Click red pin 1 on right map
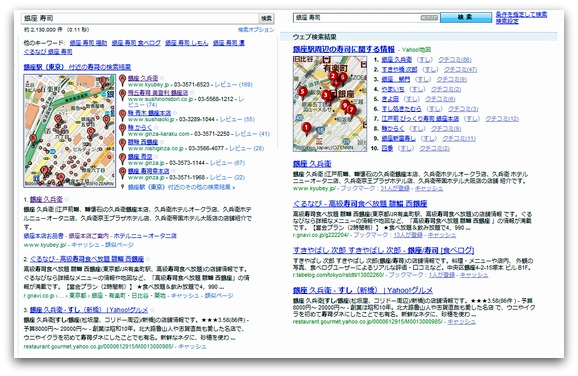This screenshot has width=578, height=376. tap(306, 129)
